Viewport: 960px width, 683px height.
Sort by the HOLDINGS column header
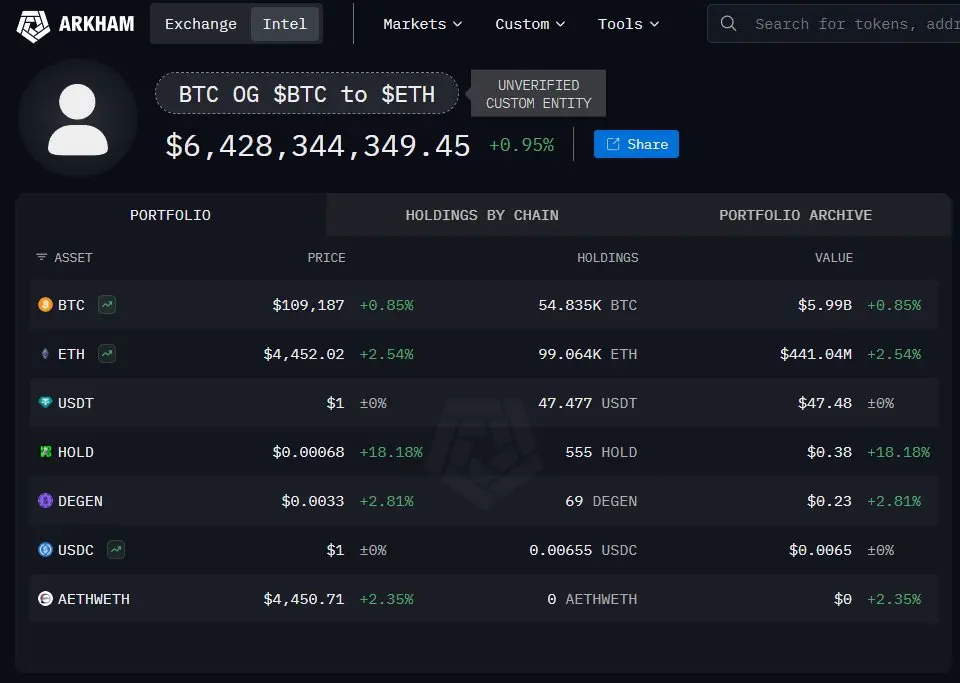(607, 258)
